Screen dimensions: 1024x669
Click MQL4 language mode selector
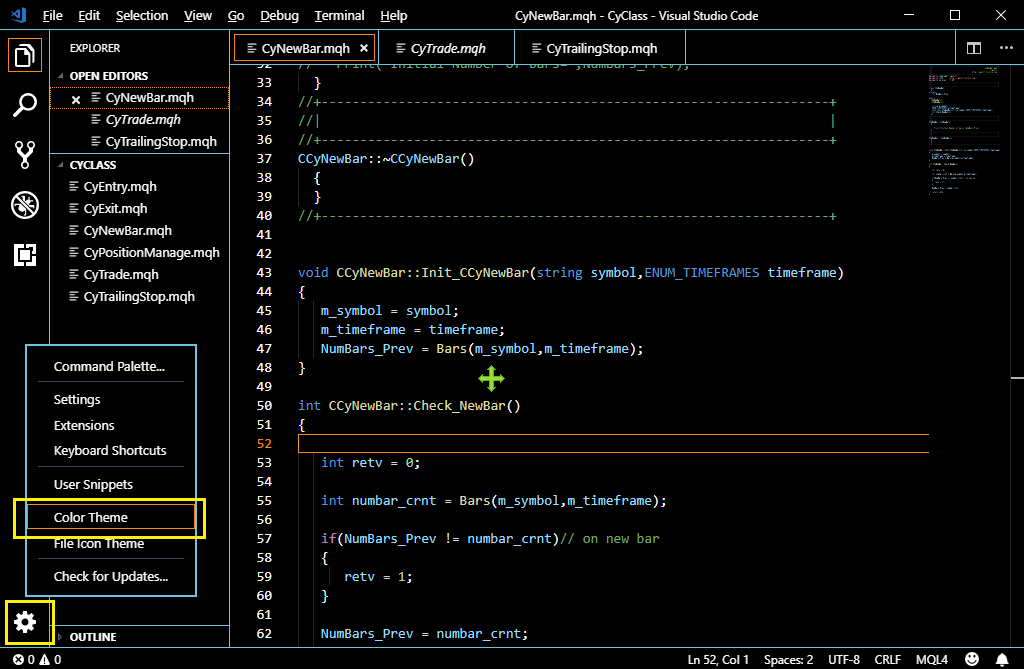(x=931, y=660)
